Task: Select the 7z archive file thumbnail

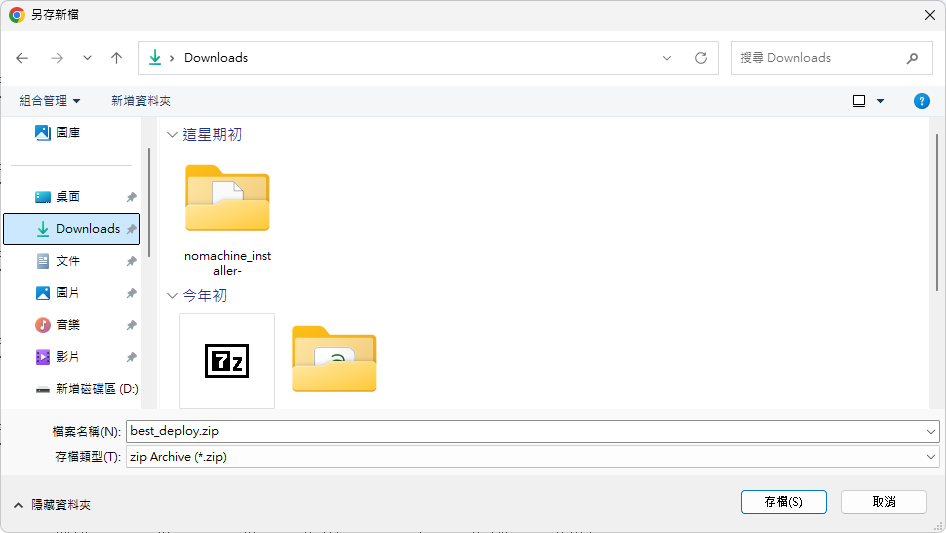Action: (227, 361)
